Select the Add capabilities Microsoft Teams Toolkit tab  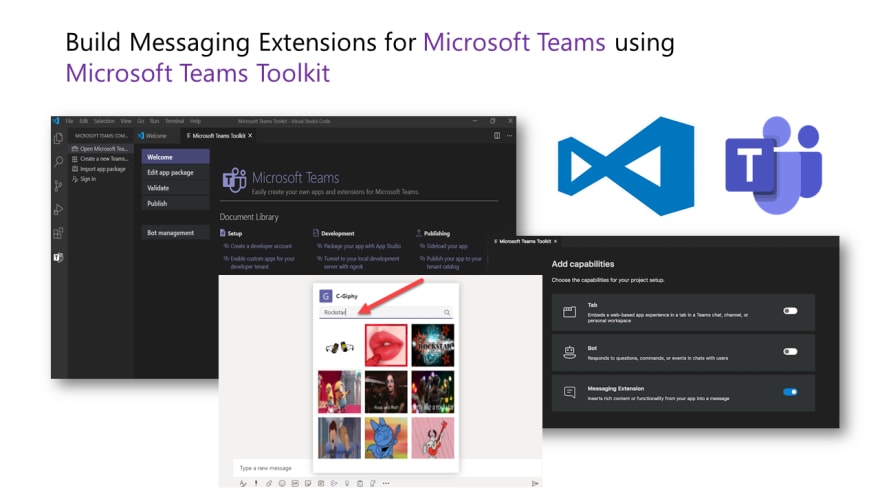[525, 241]
